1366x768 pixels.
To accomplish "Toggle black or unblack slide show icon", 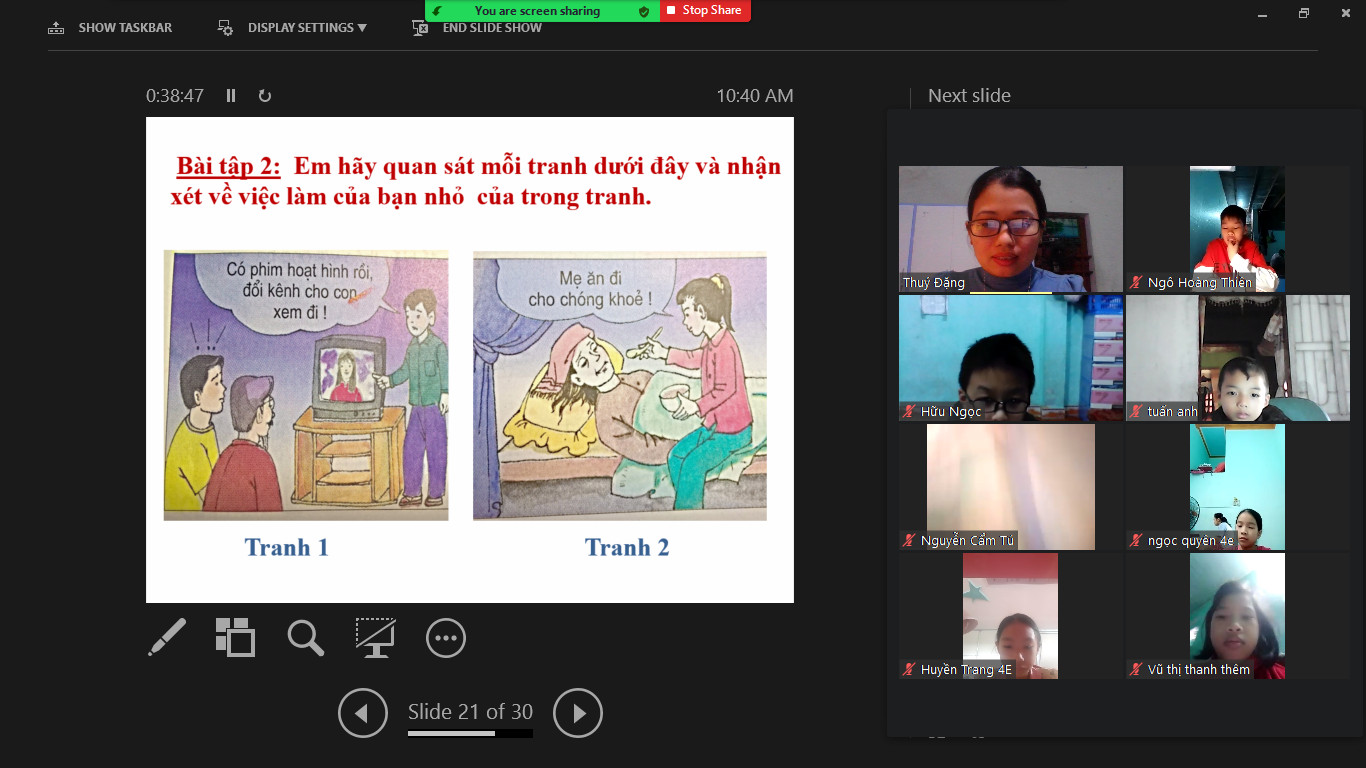I will [376, 637].
